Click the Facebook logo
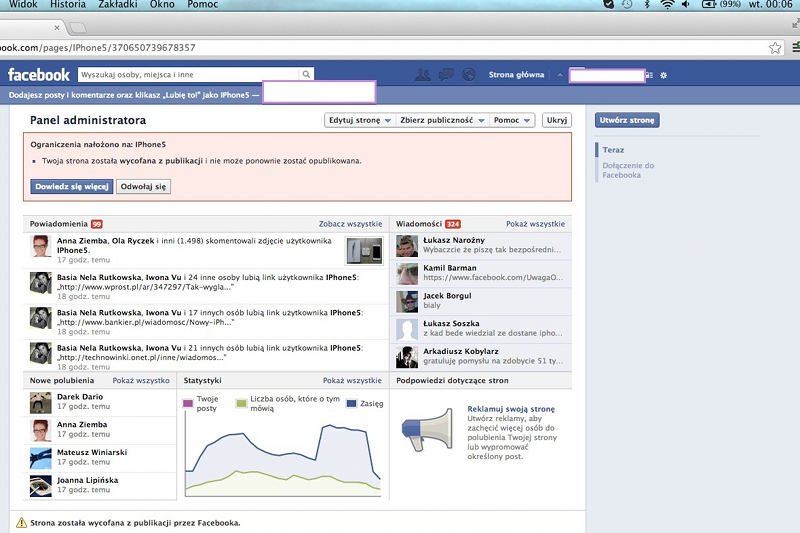The image size is (800, 533). tap(39, 75)
